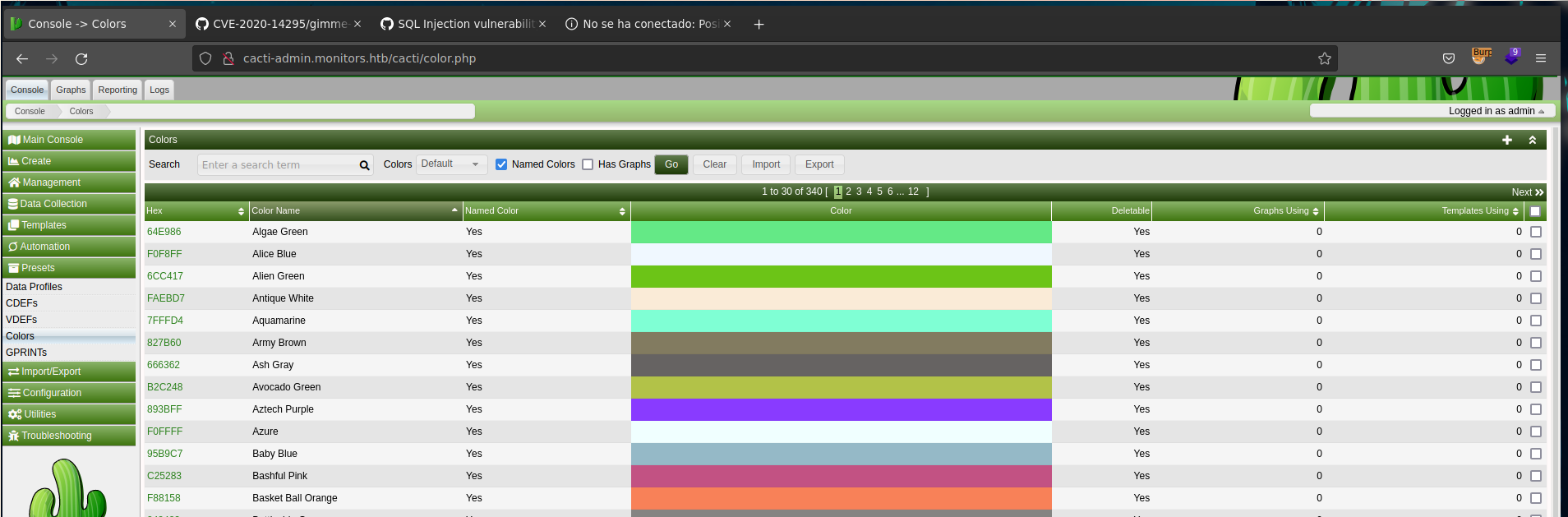Uncheck the Named Colors checkbox
The image size is (1568, 517).
pos(501,164)
